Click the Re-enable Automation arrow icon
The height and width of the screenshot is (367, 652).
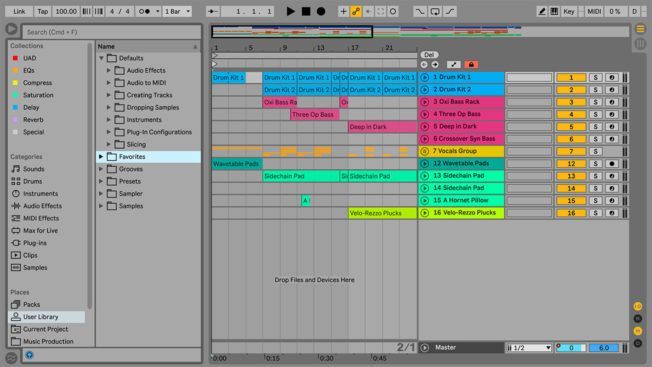tap(368, 11)
